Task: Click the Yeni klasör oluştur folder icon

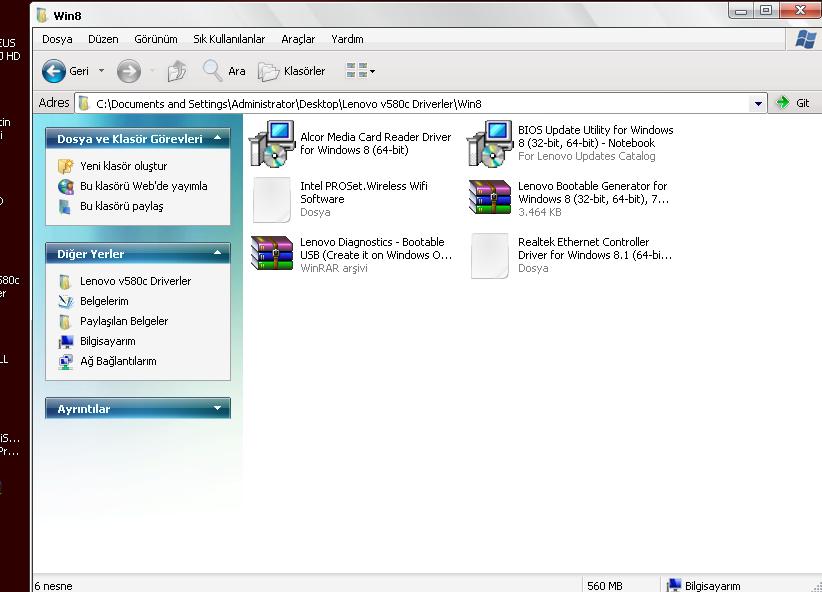Action: pyautogui.click(x=66, y=166)
